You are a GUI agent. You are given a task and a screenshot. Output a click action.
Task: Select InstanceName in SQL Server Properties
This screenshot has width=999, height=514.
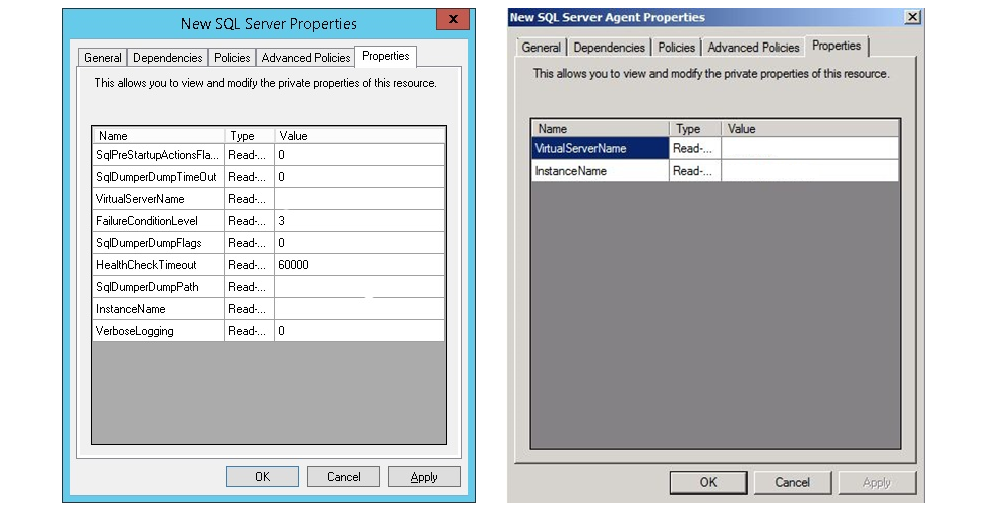tap(268, 309)
